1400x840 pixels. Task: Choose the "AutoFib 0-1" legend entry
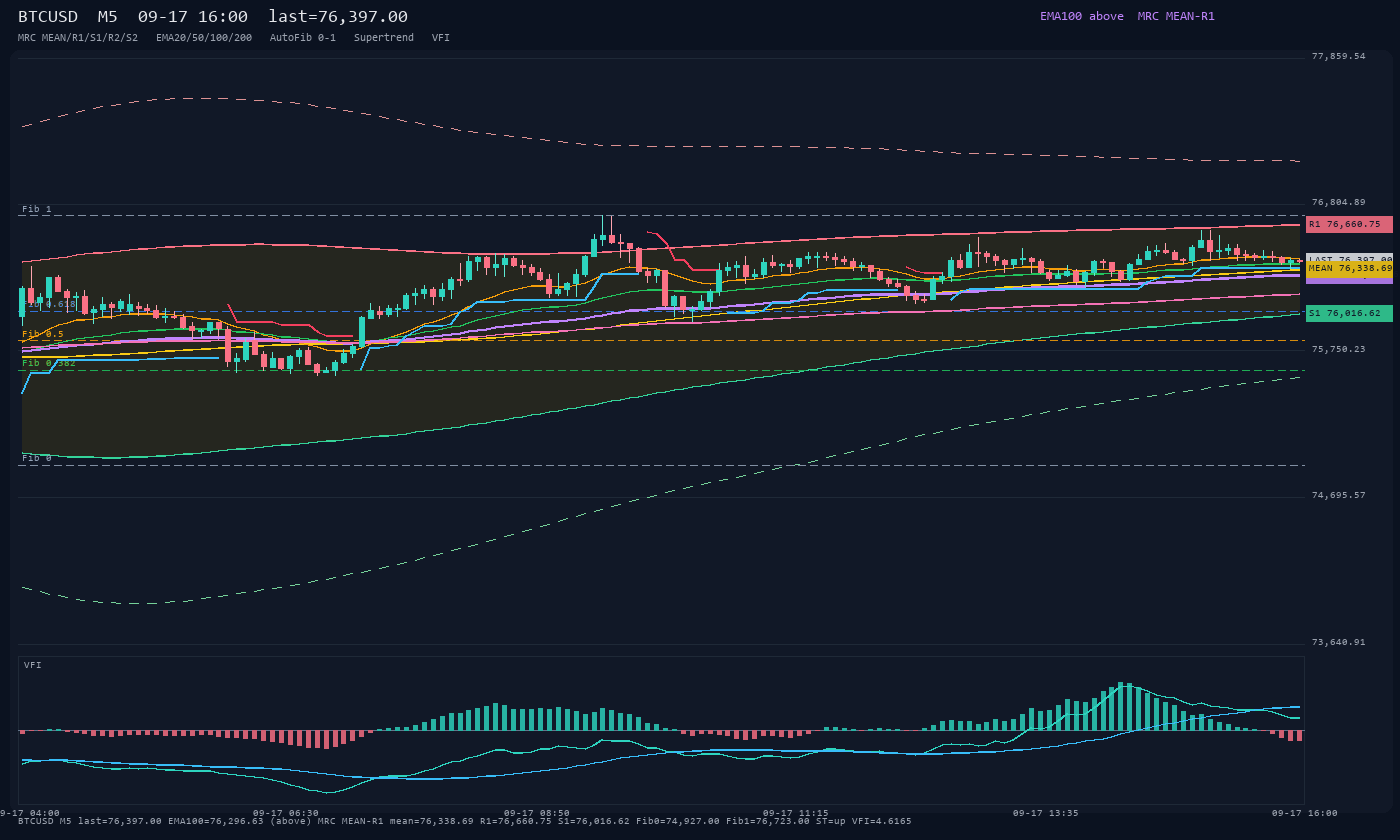[x=303, y=38]
